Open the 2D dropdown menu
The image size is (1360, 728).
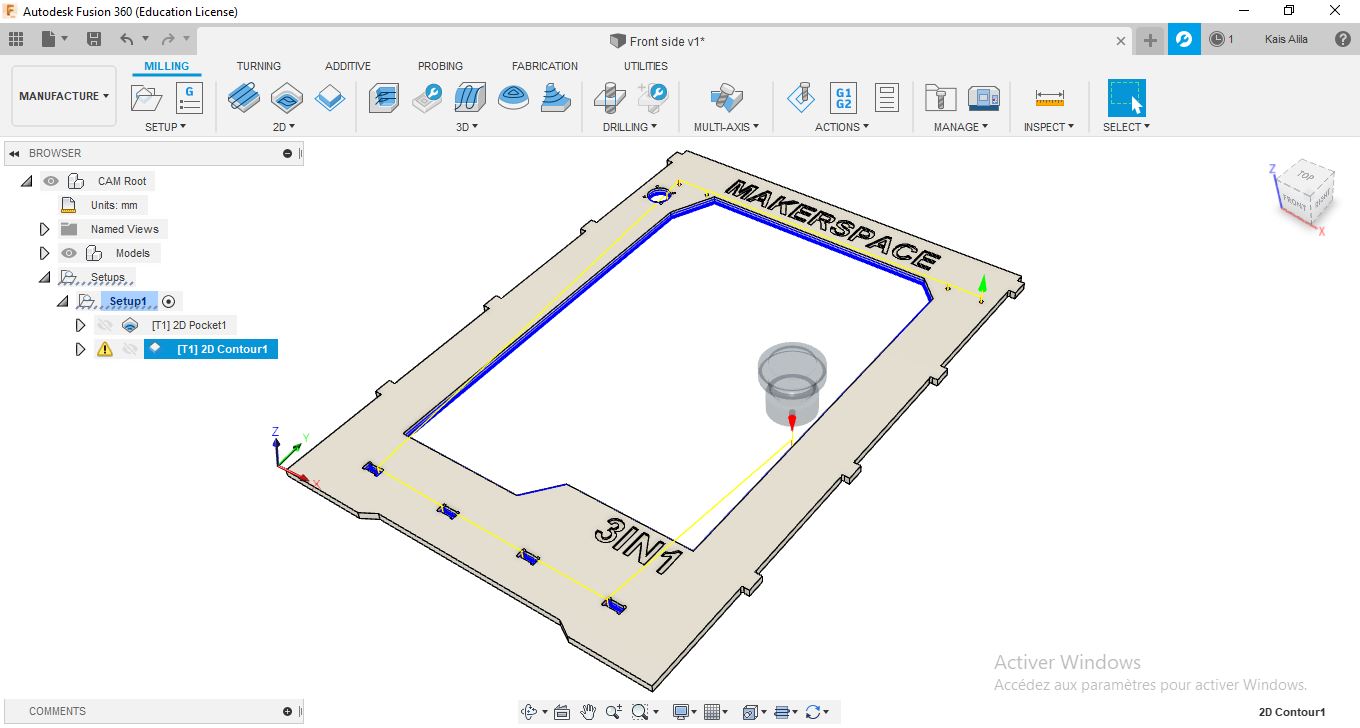(x=285, y=127)
